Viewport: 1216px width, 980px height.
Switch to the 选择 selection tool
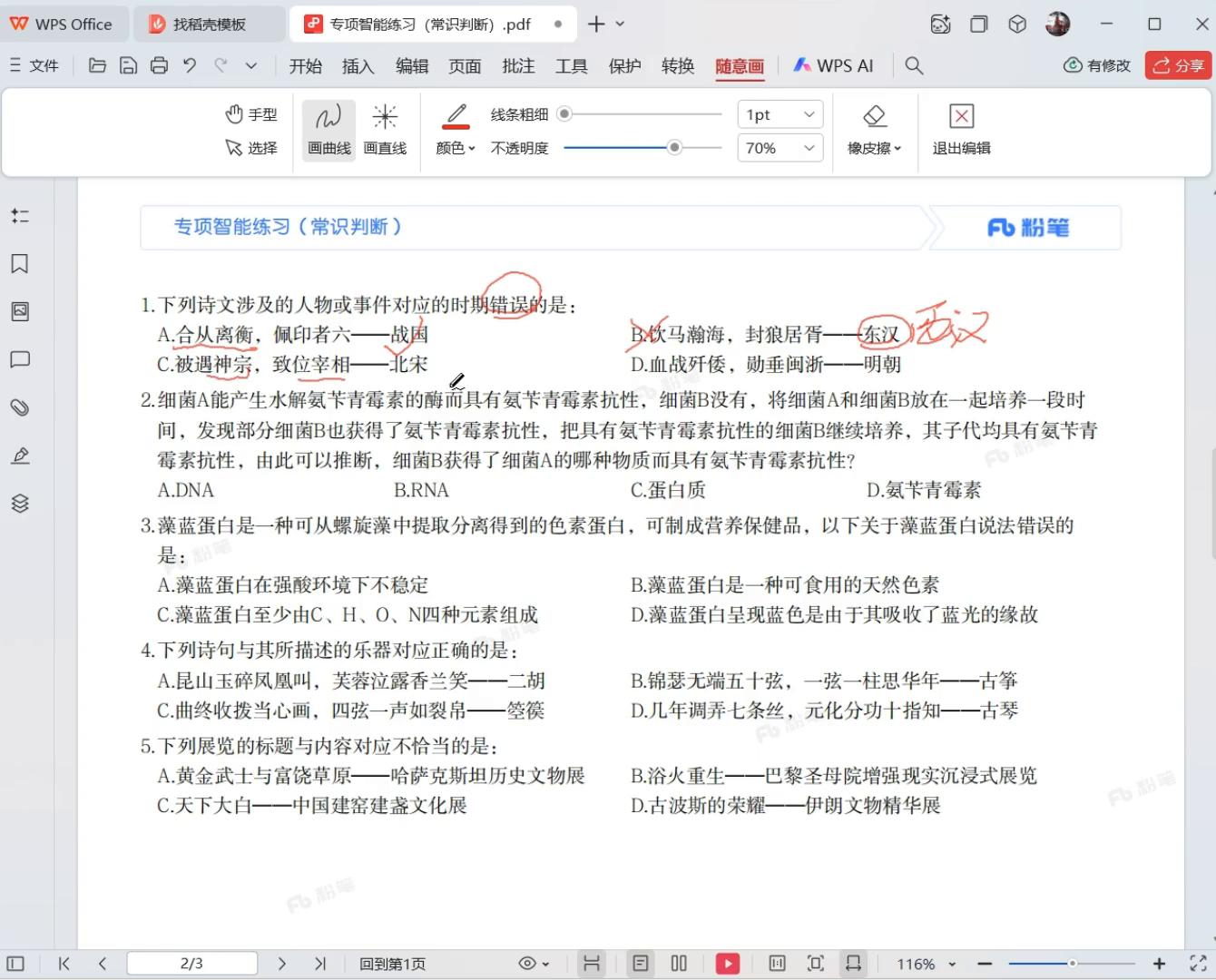[x=251, y=148]
